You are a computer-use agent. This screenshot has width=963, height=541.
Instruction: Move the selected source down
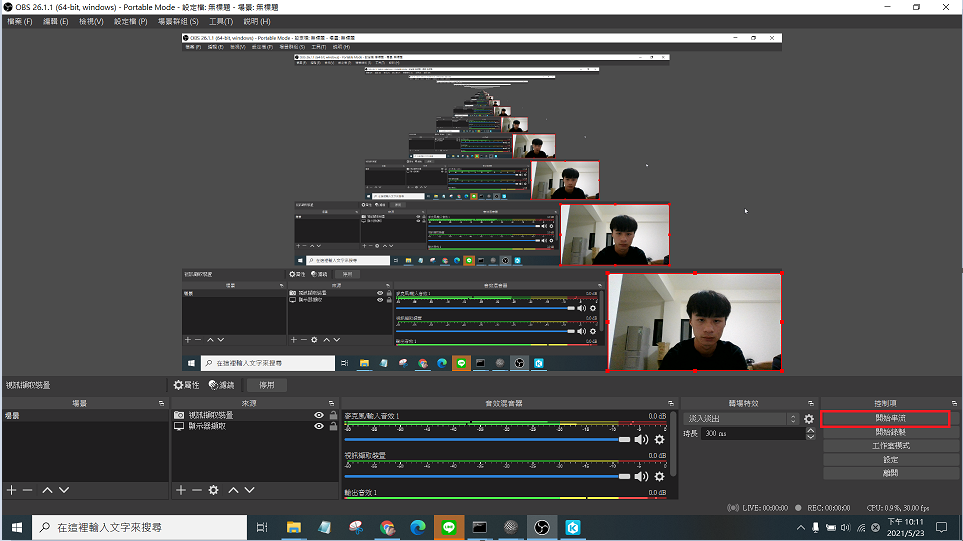(x=249, y=490)
